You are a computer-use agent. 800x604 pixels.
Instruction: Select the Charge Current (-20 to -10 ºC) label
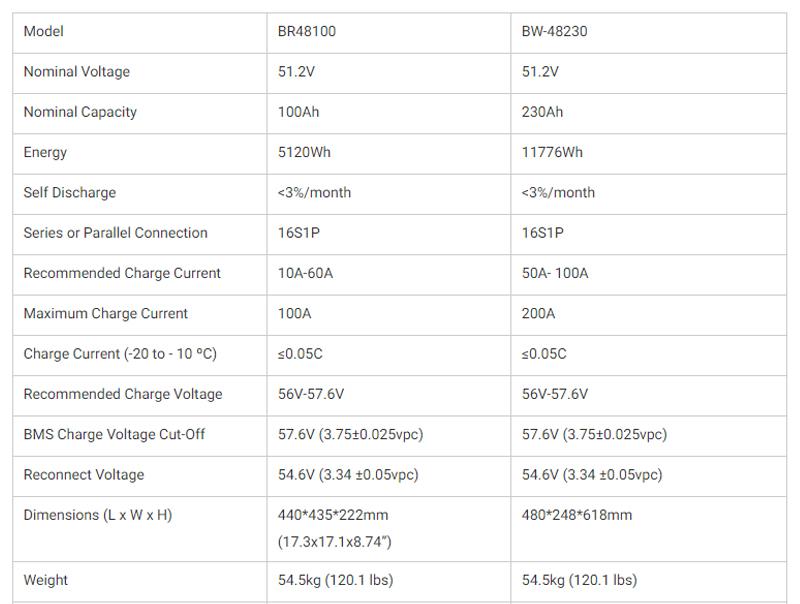coord(120,354)
